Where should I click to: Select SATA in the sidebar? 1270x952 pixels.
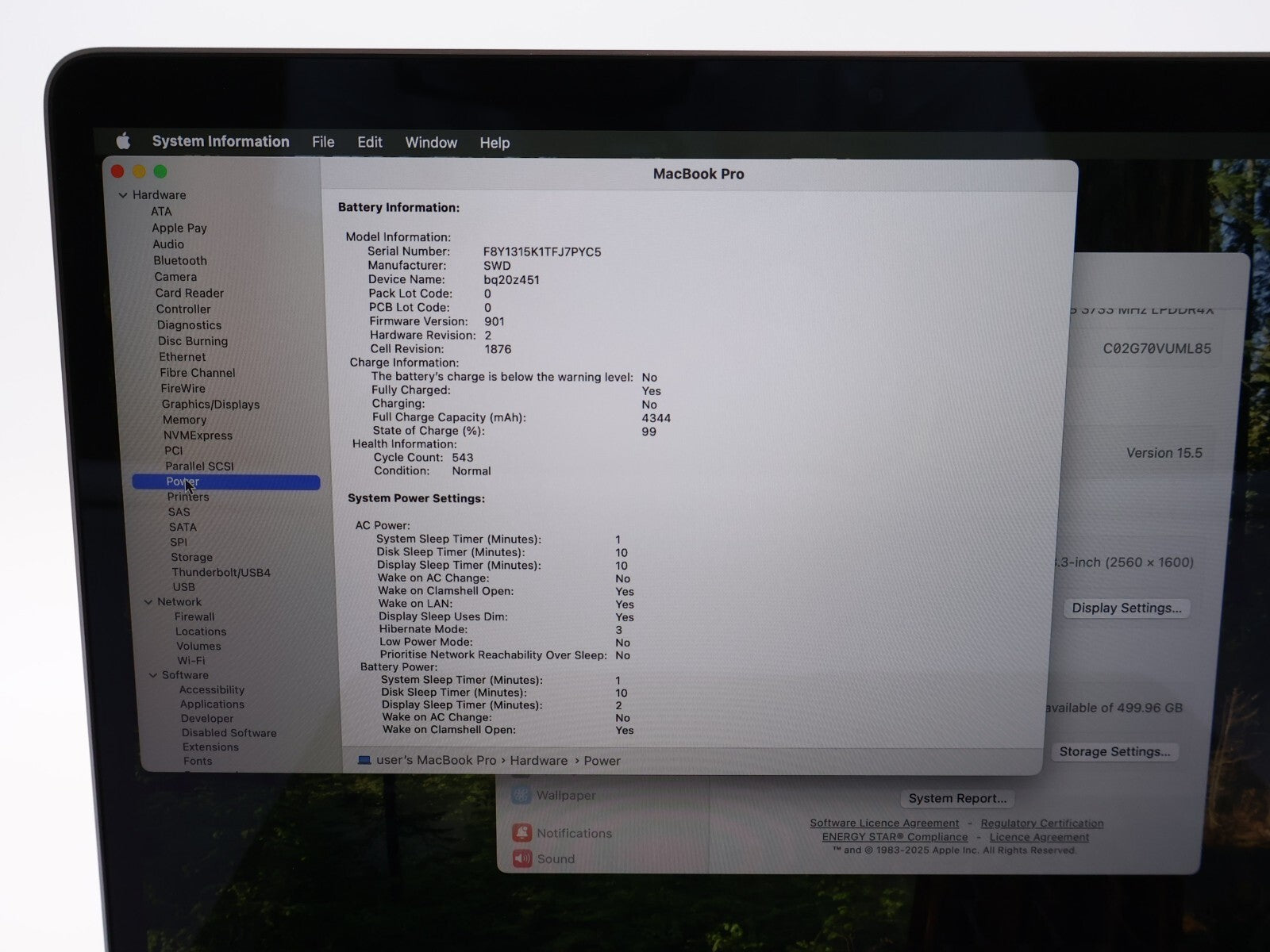pos(183,527)
